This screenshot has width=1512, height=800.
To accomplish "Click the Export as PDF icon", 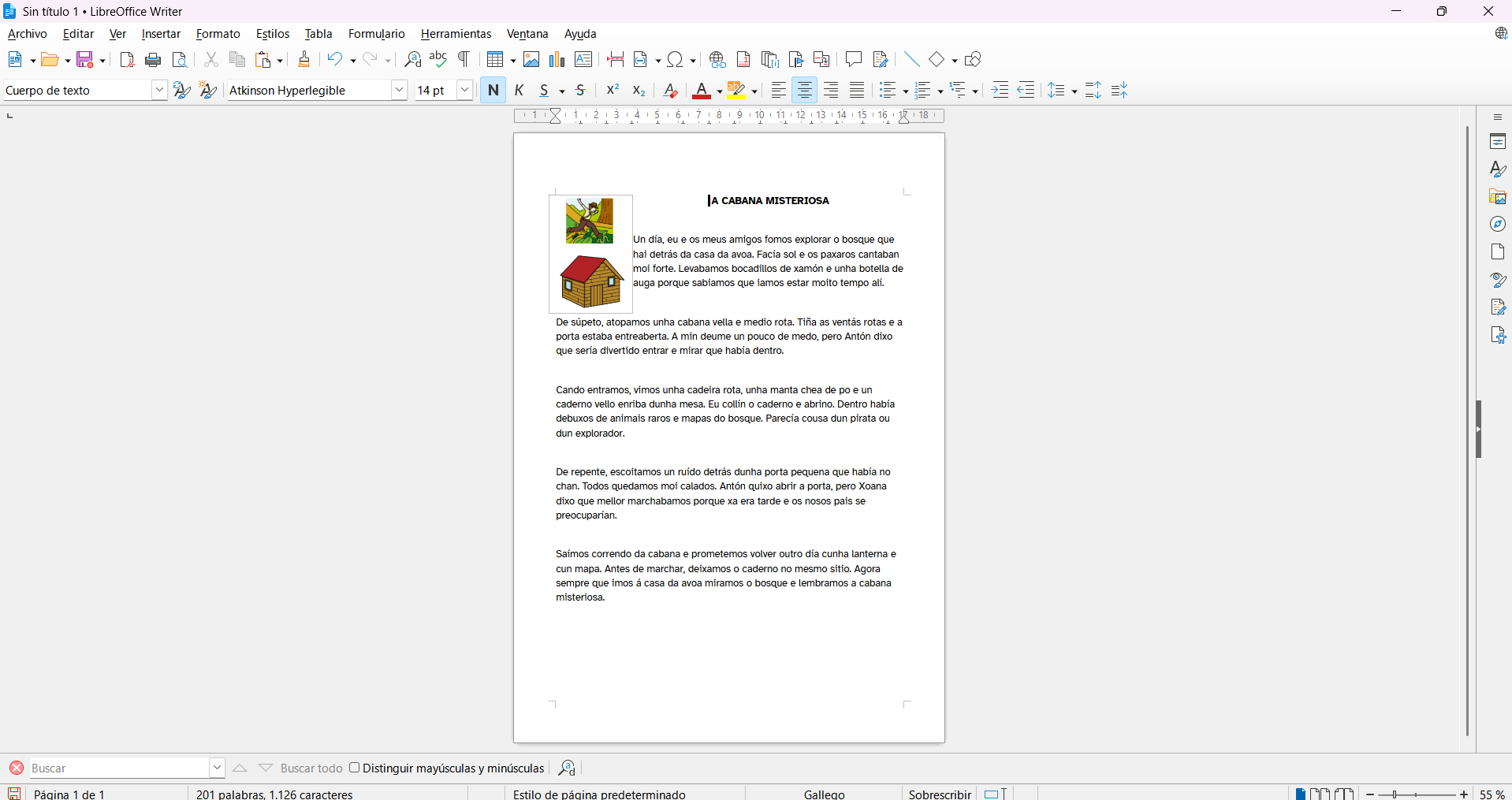I will (127, 60).
